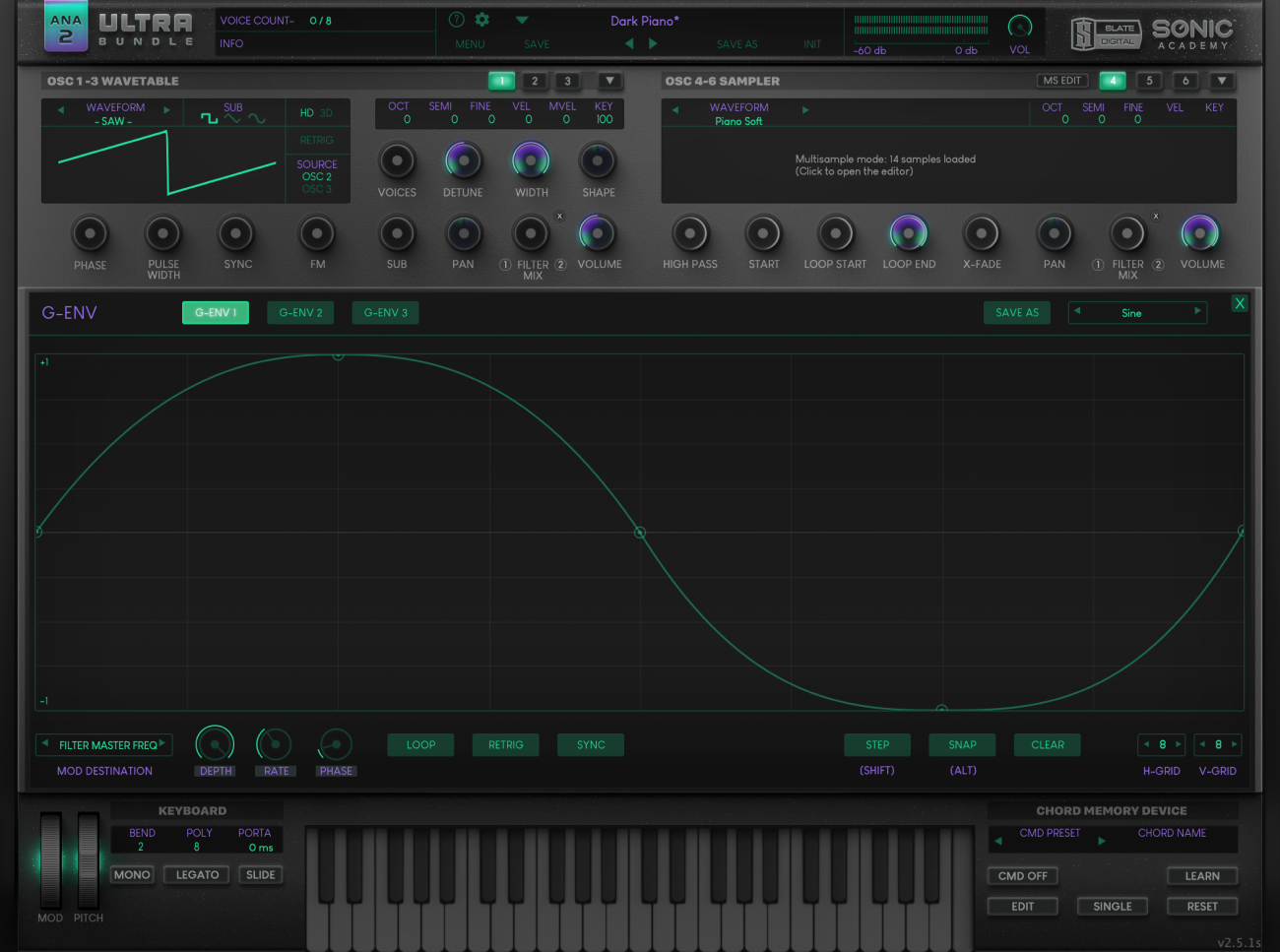Select oscillator tab 3
This screenshot has height=952, width=1280.
567,81
